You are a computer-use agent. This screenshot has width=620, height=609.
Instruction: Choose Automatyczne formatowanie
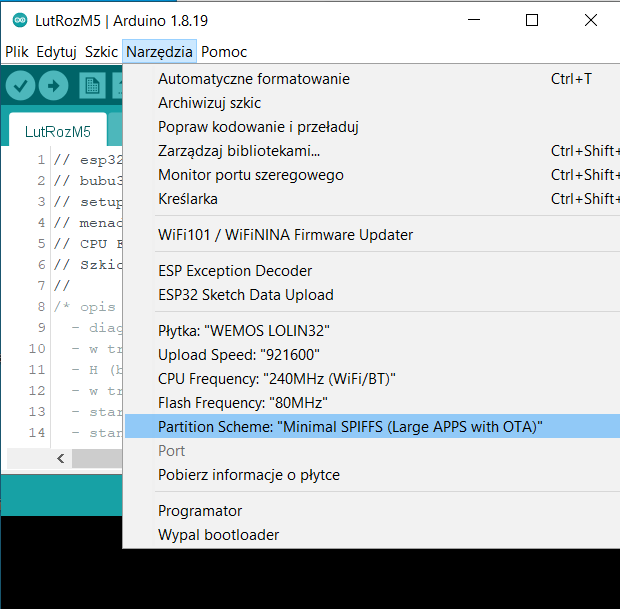372,79
